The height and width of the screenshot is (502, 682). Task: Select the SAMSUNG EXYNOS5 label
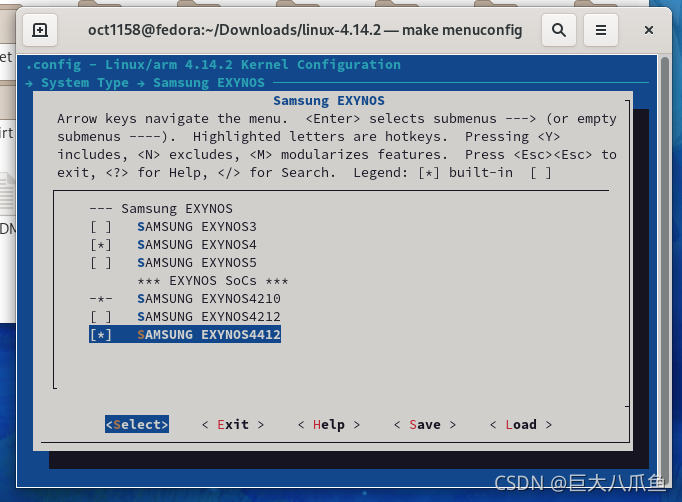coord(197,263)
